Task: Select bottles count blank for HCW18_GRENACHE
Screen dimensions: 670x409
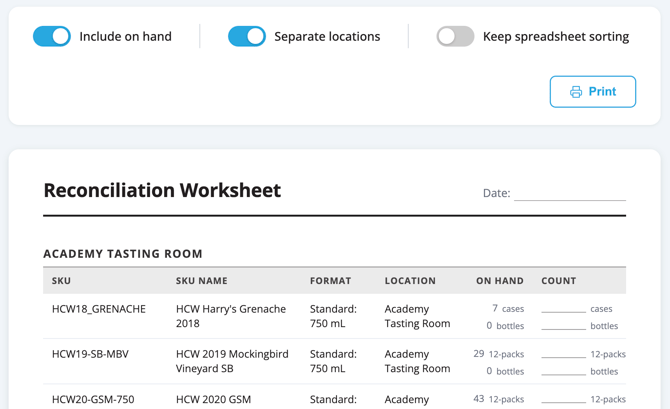Action: [563, 326]
